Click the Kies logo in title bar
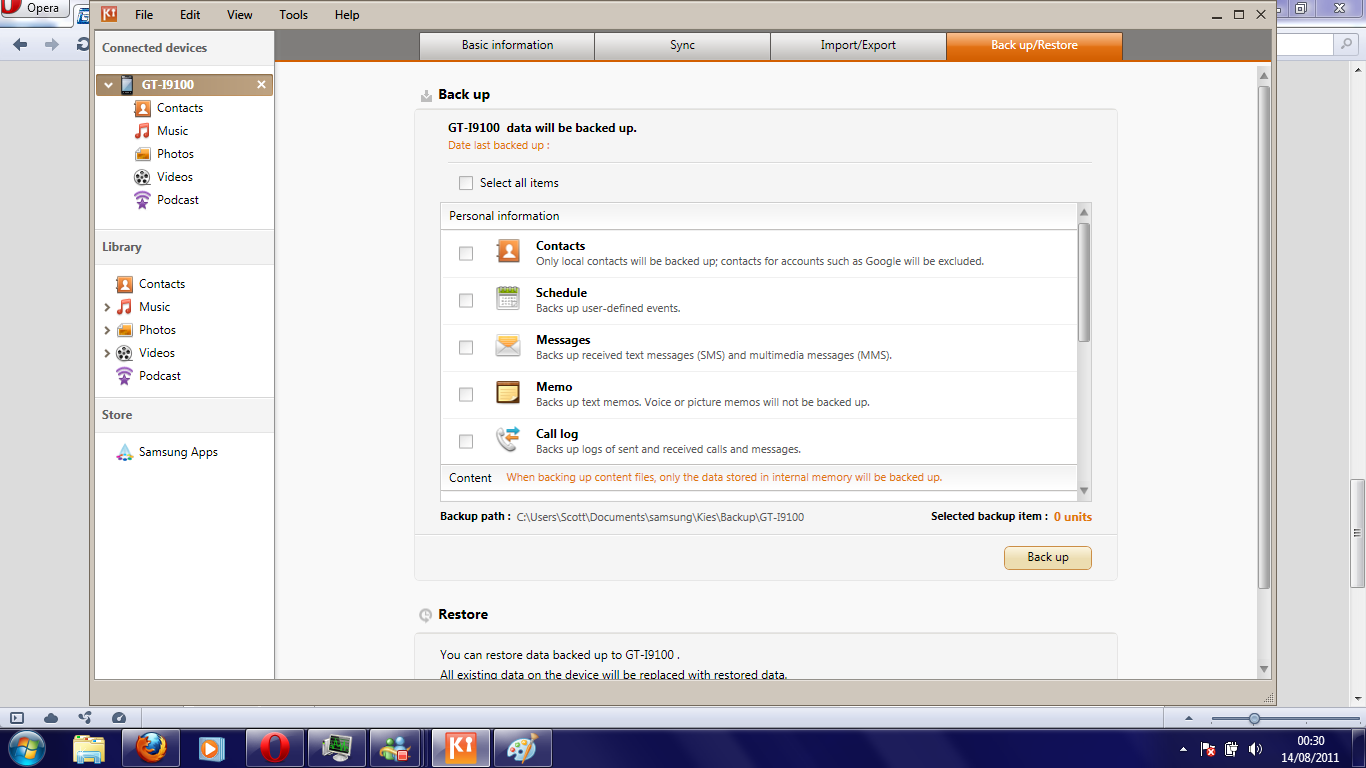Viewport: 1366px width, 768px height. pos(109,15)
